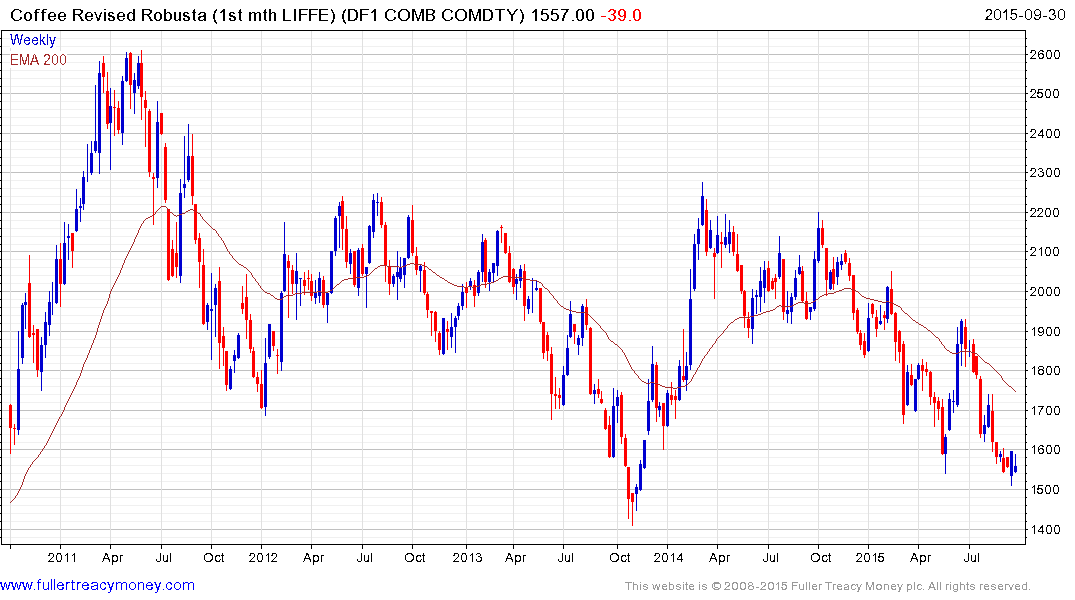Click the price change value -39.0

click(620, 15)
